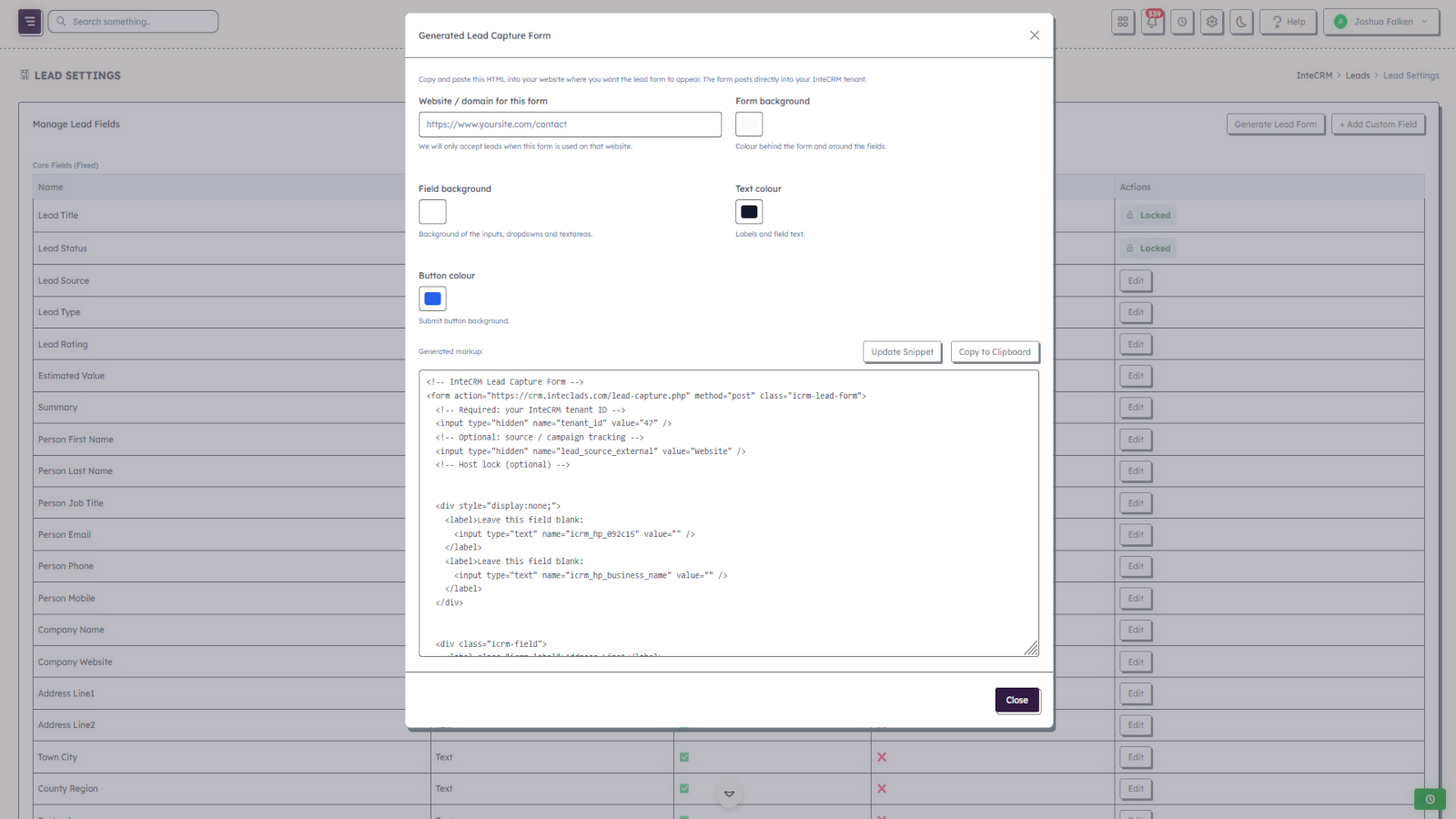Open the Help menu
The height and width of the screenshot is (819, 1456).
(x=1288, y=21)
